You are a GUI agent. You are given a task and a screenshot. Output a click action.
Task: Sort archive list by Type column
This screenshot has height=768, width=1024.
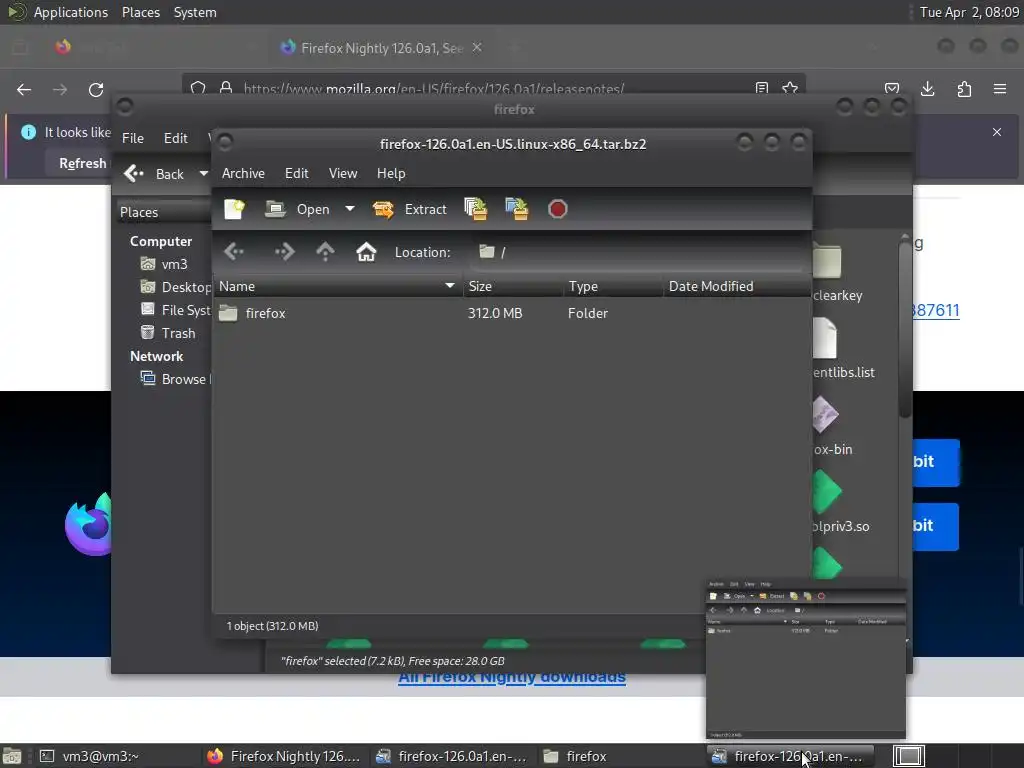tap(613, 286)
